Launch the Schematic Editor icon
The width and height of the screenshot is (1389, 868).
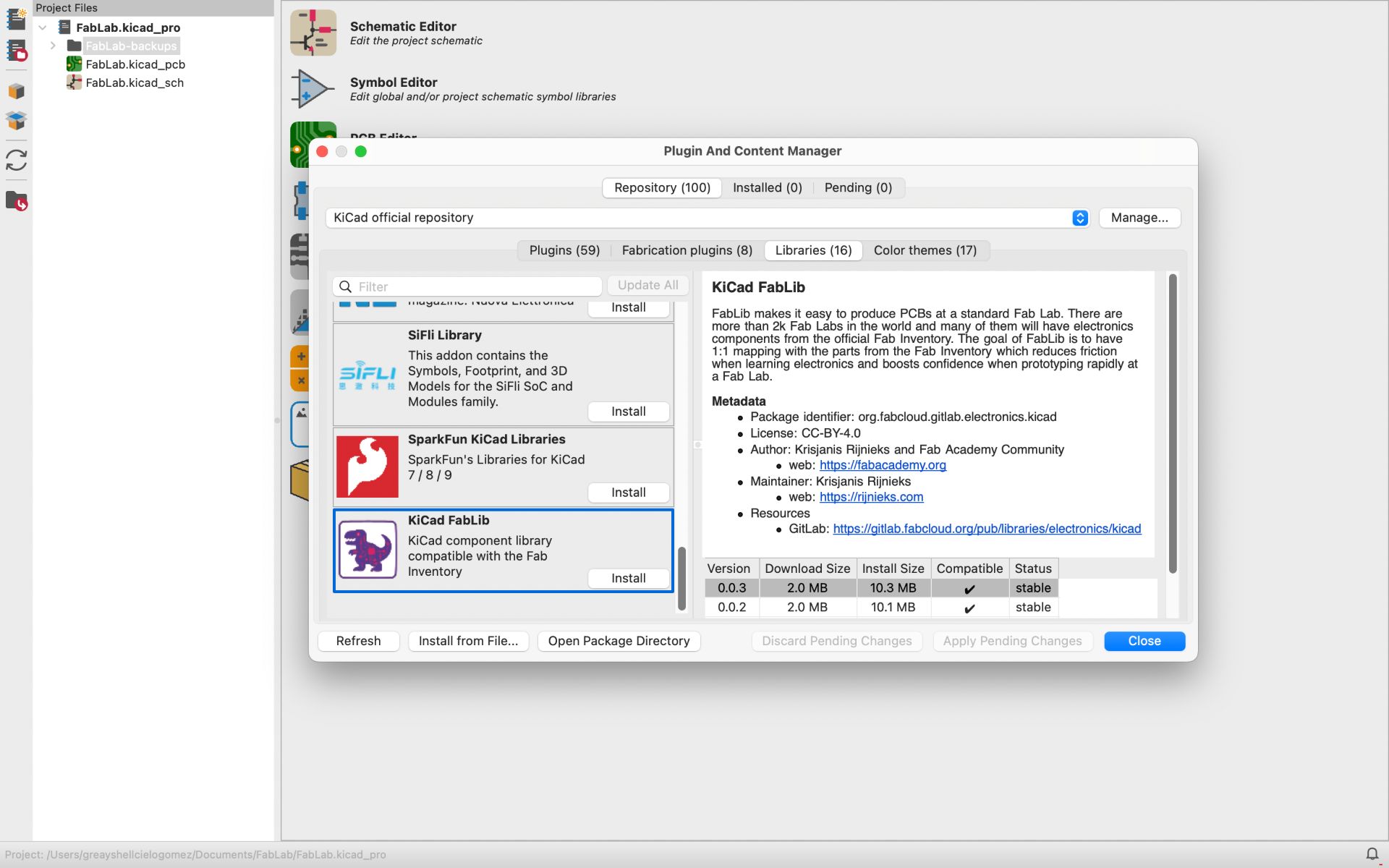(x=313, y=33)
